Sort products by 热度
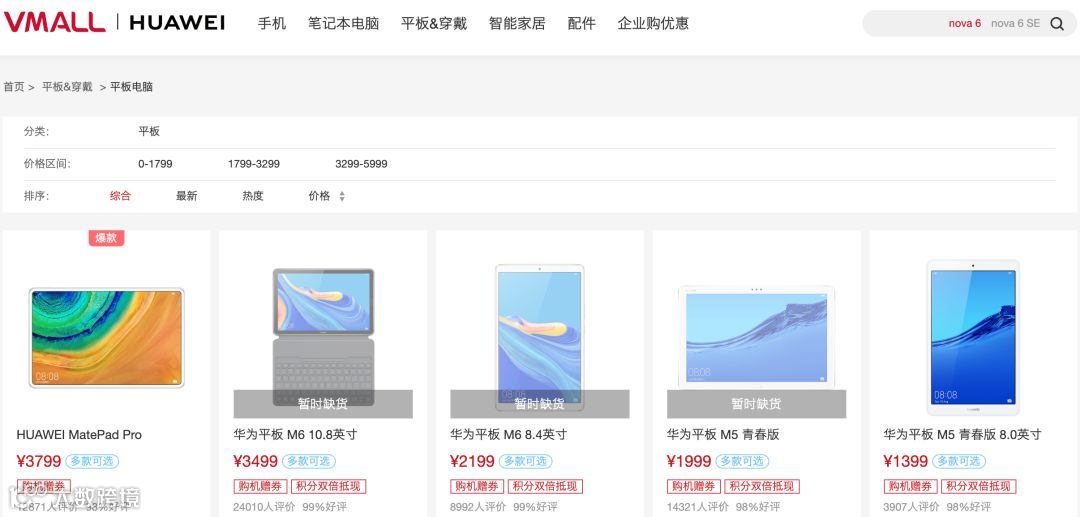This screenshot has width=1080, height=517. click(253, 196)
